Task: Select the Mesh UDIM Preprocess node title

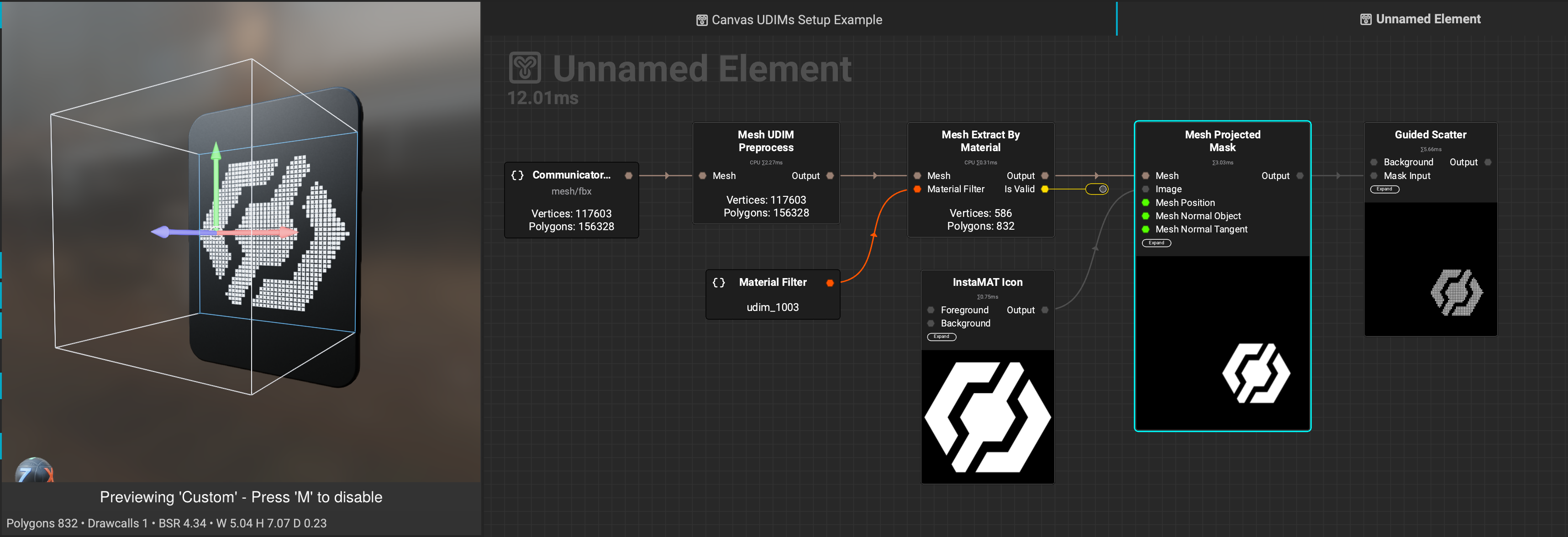Action: click(766, 141)
